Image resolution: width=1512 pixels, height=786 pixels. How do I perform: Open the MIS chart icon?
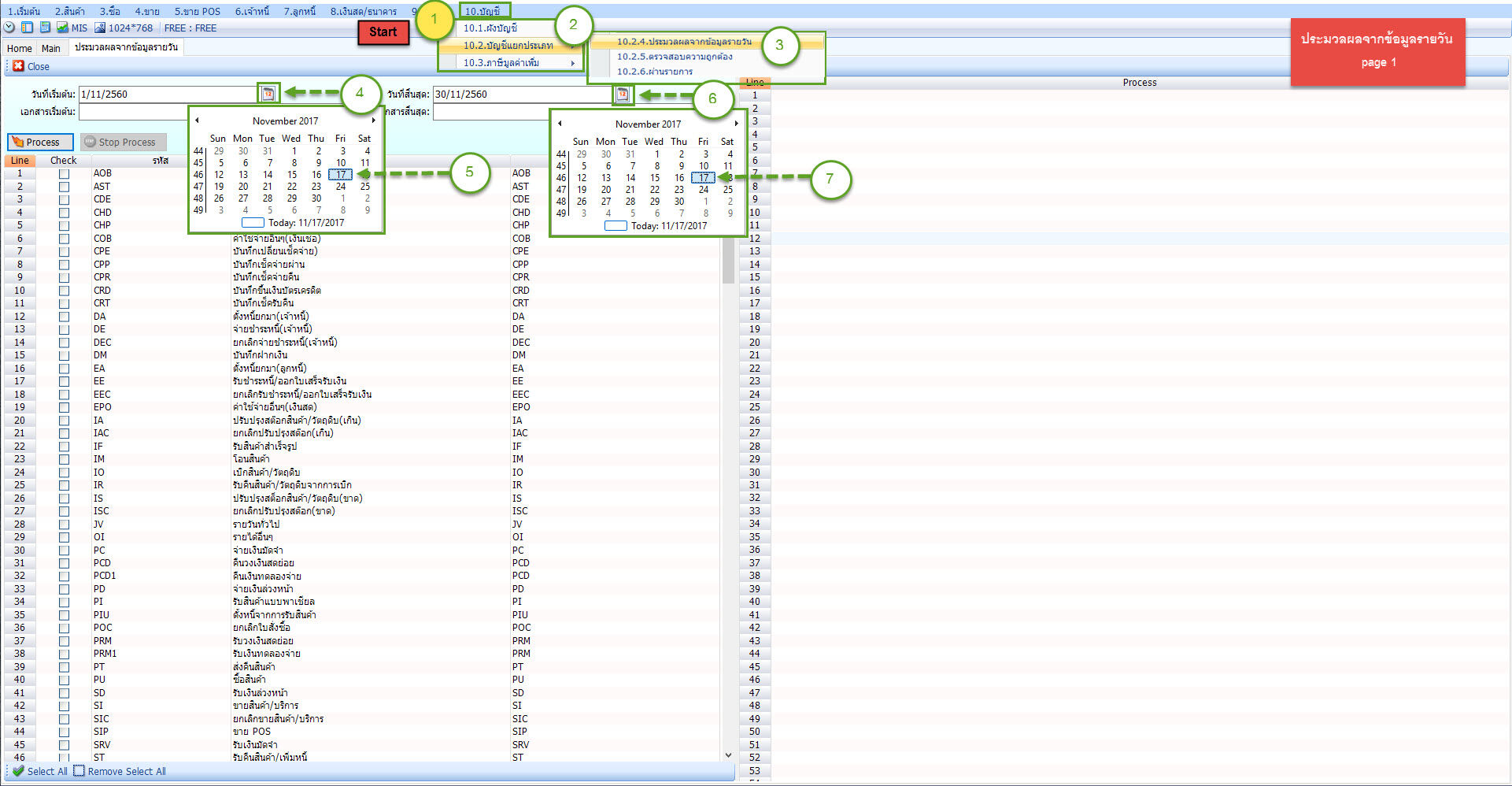[62, 28]
